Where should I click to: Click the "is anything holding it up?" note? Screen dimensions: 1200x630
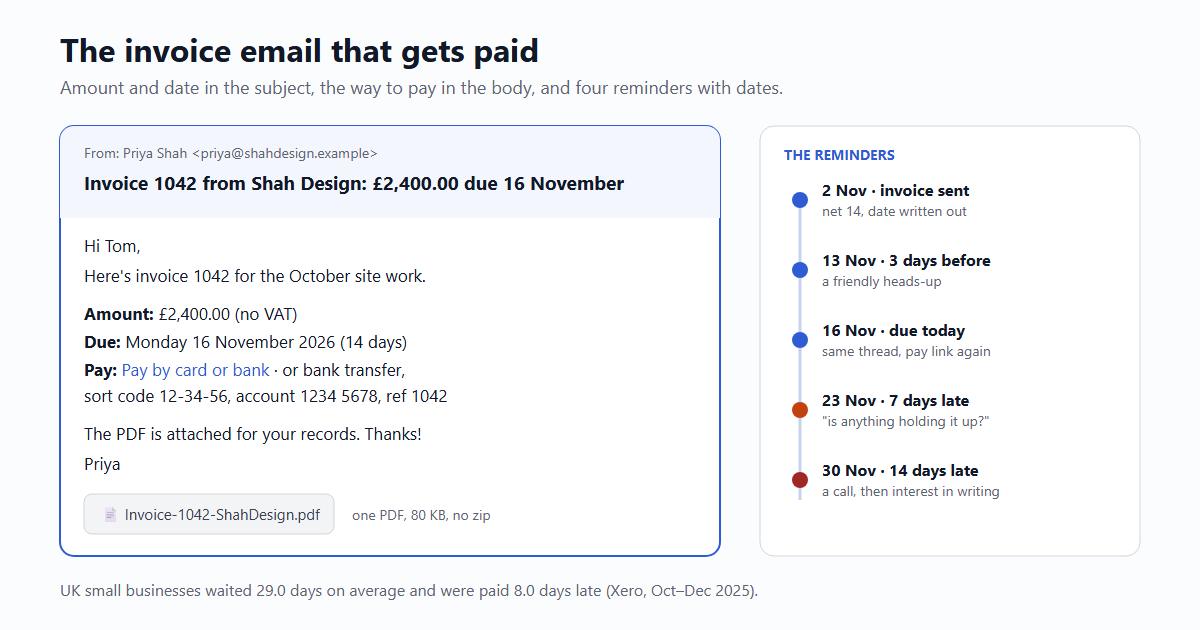[905, 421]
